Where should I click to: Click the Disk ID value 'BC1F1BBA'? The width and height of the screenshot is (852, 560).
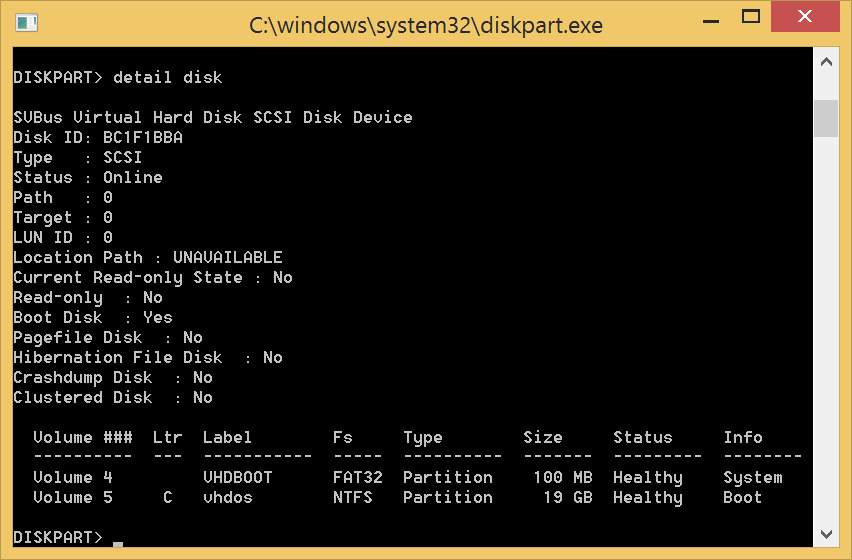(143, 137)
